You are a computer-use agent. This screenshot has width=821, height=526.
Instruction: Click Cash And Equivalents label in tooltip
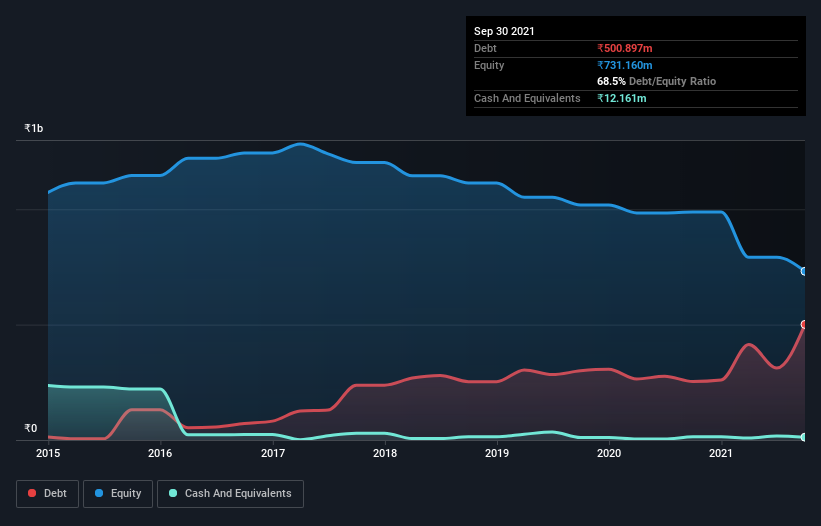coord(527,98)
